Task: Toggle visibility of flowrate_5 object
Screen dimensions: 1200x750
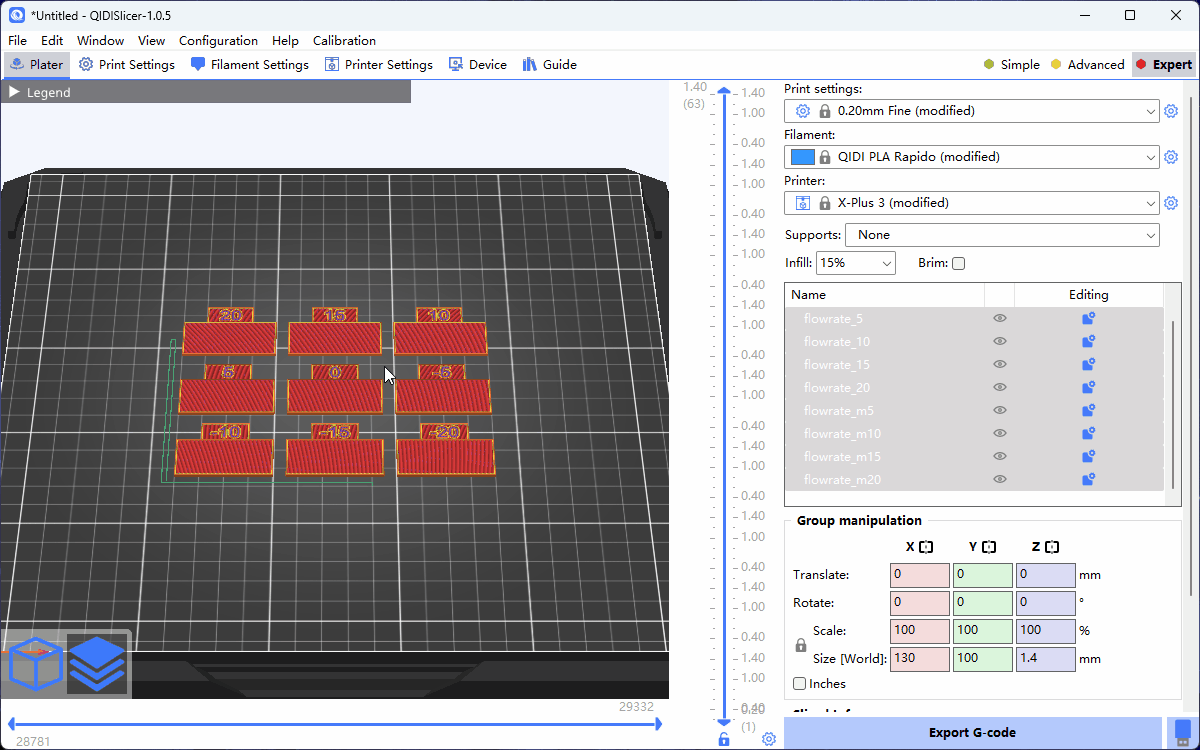Action: coord(999,319)
